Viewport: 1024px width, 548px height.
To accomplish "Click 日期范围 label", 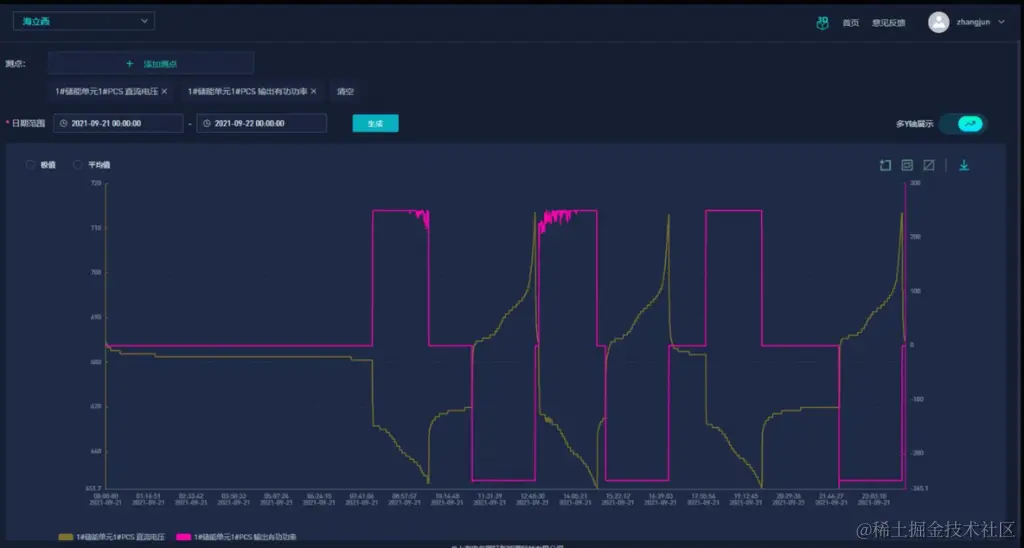I will click(x=28, y=123).
